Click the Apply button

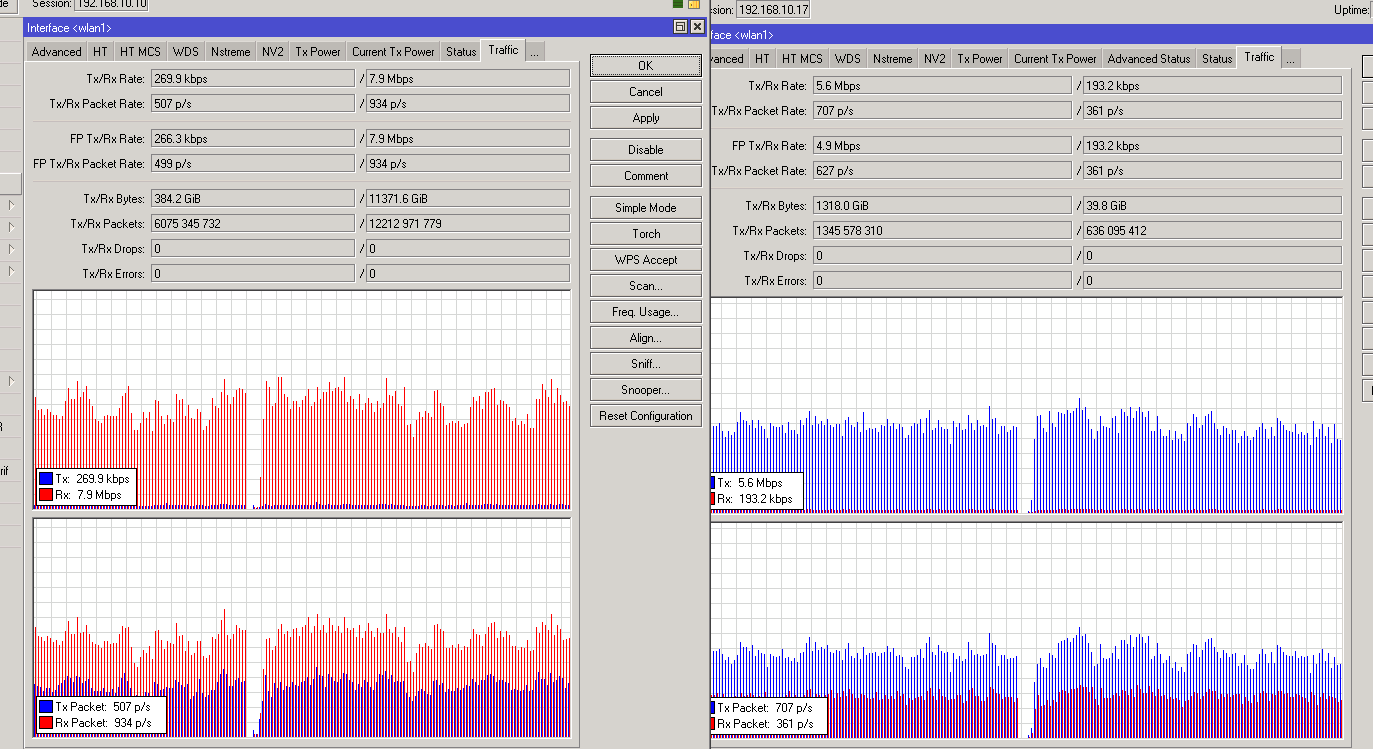pyautogui.click(x=646, y=118)
